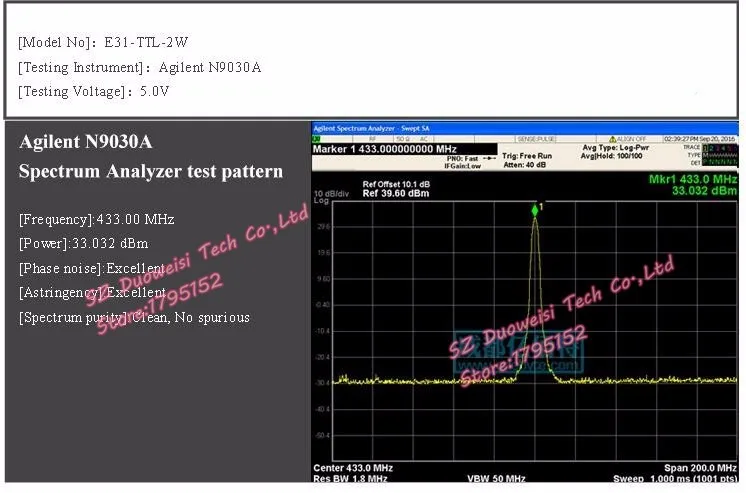
Task: Click the Agilent Spectrum Analyzer title bar
Action: click(525, 128)
